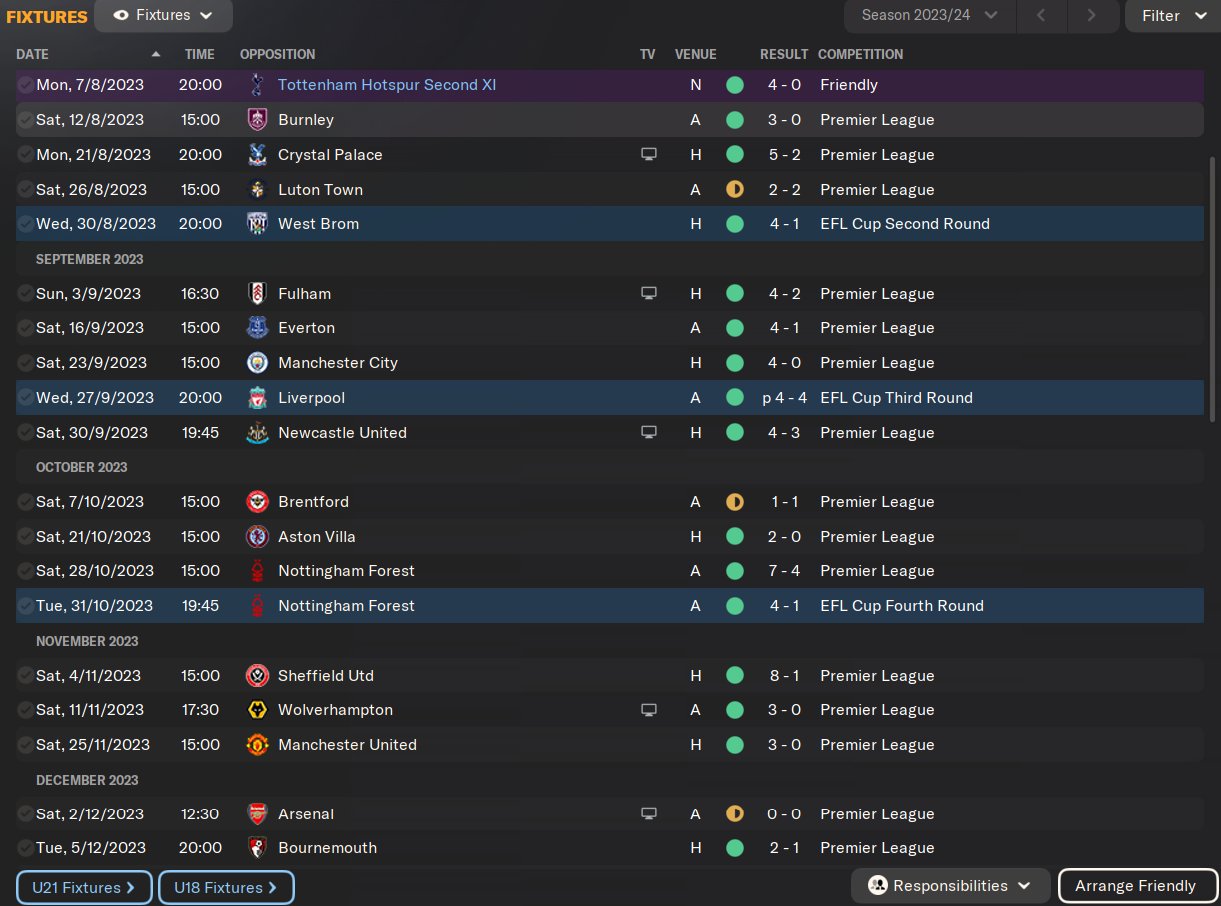Viewport: 1221px width, 906px height.
Task: Toggle the checkmark beside the Brentford fixture
Action: point(25,502)
